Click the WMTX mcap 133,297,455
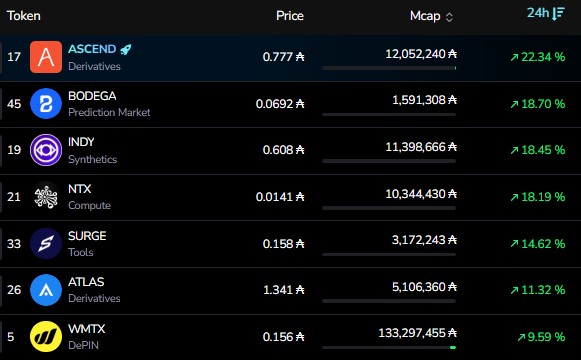The image size is (581, 360). pos(418,333)
